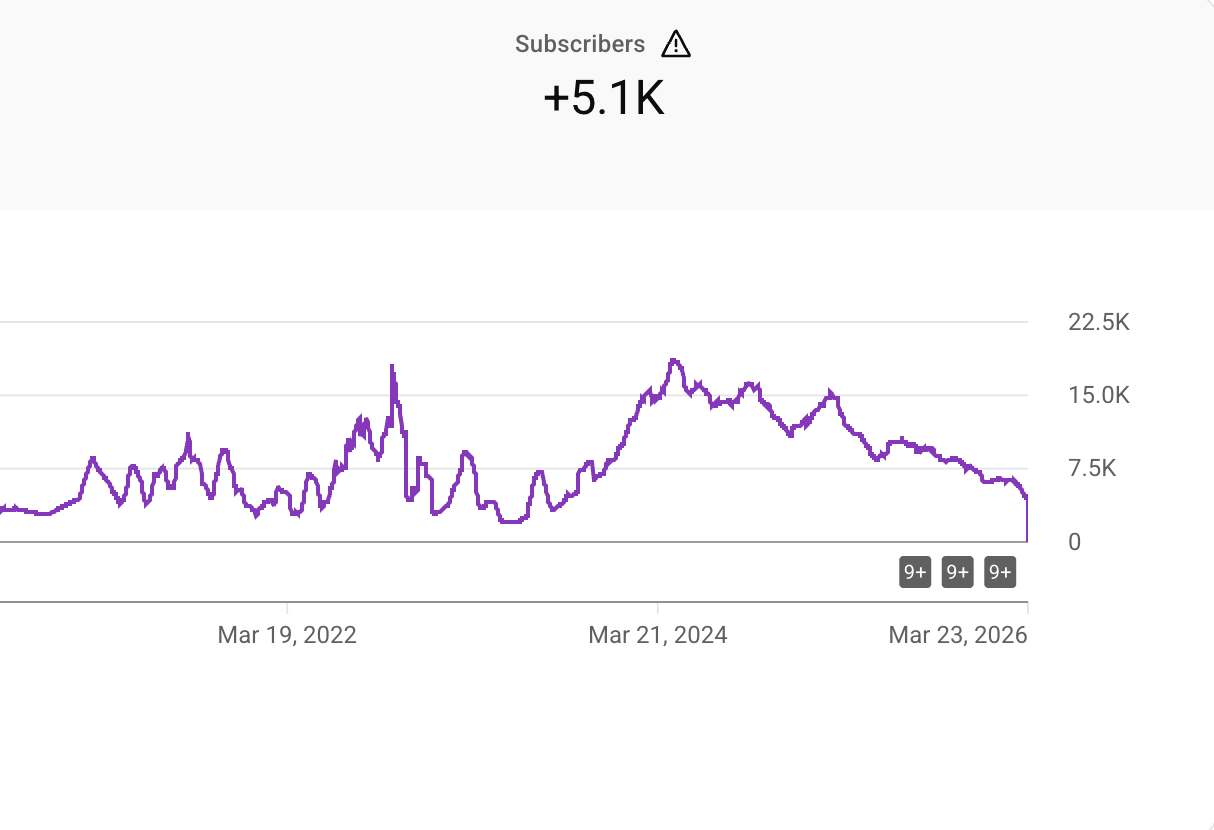This screenshot has width=1214, height=830.
Task: Click the 22.5K horizontal gridline
Action: 500,322
